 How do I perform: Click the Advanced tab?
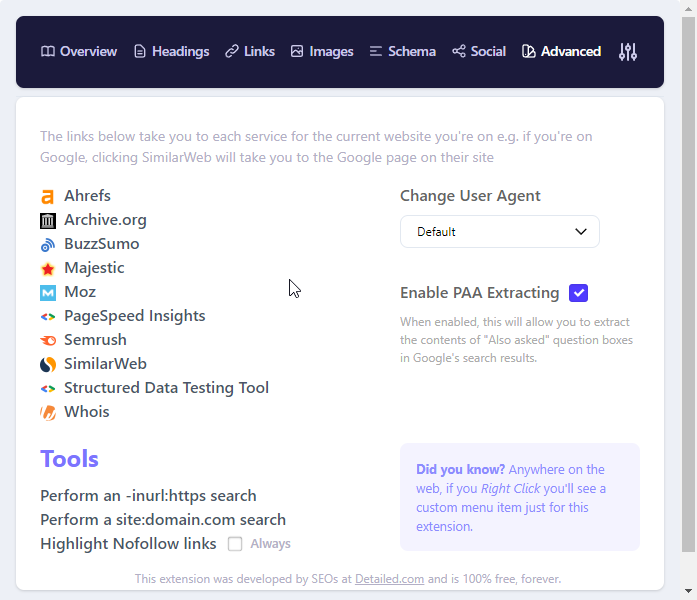click(561, 52)
